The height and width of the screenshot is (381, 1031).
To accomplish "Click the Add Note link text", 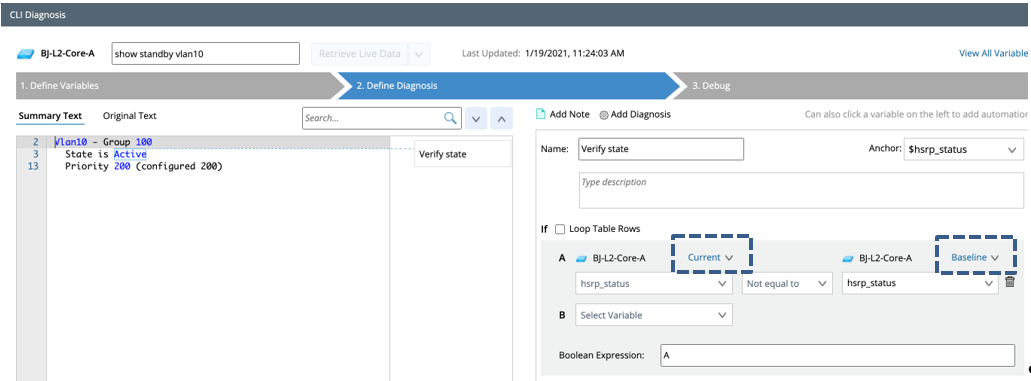I will coord(569,114).
